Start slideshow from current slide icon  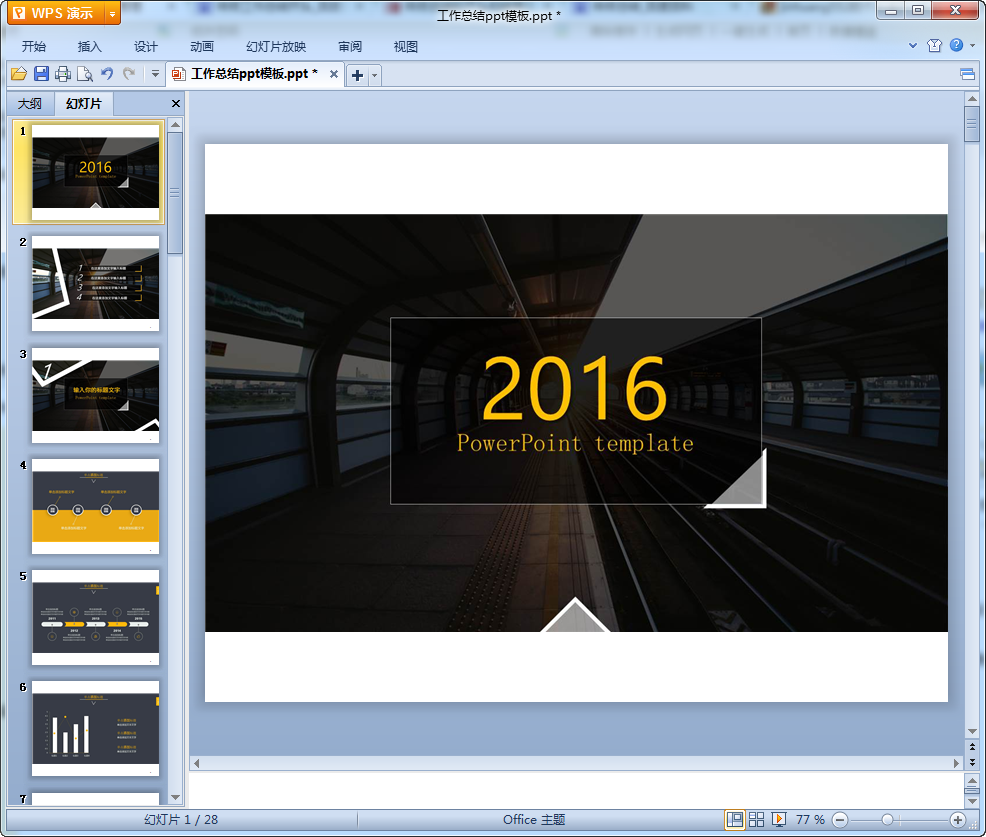[x=778, y=819]
